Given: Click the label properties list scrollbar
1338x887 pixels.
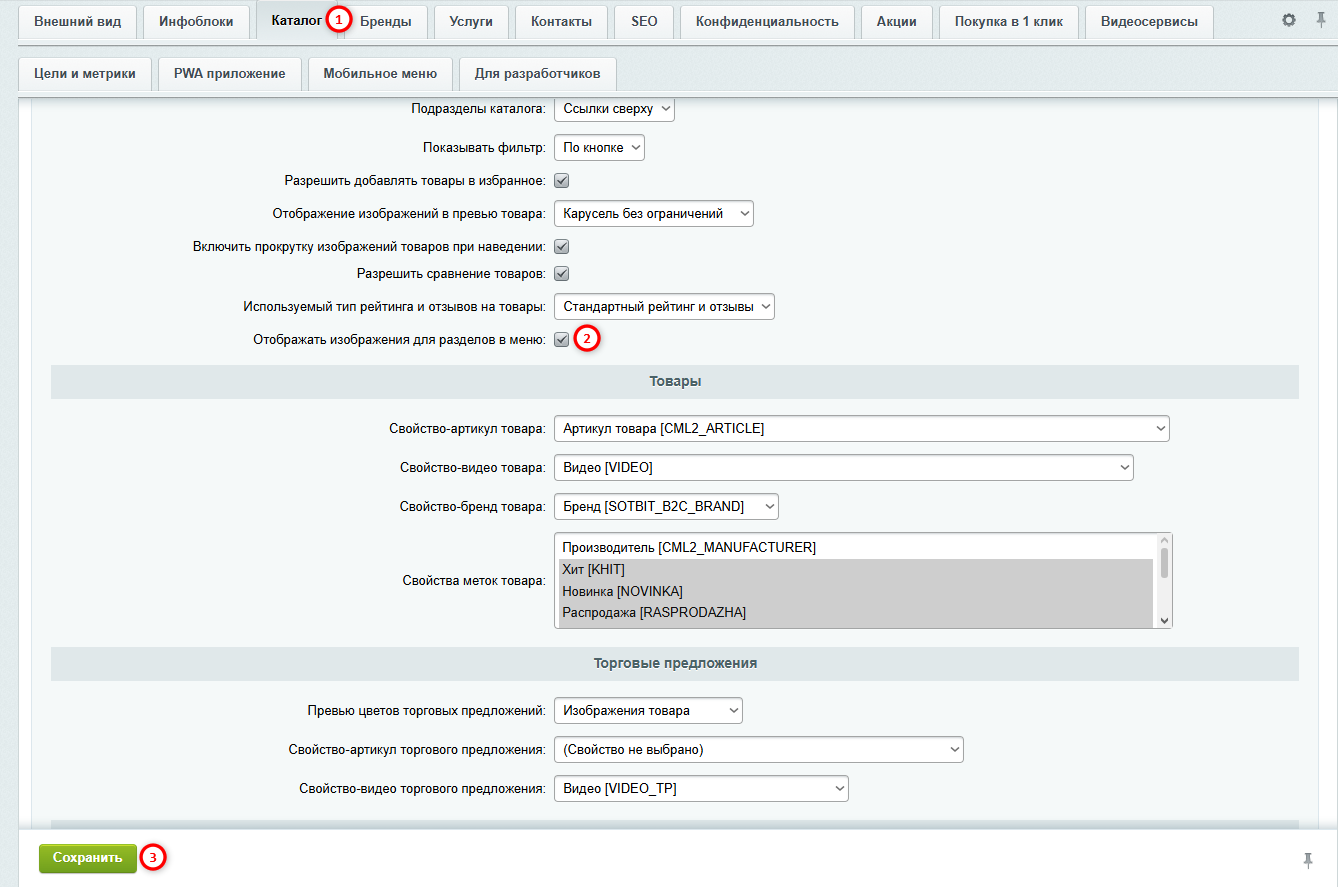Looking at the screenshot, I should click(x=1164, y=563).
